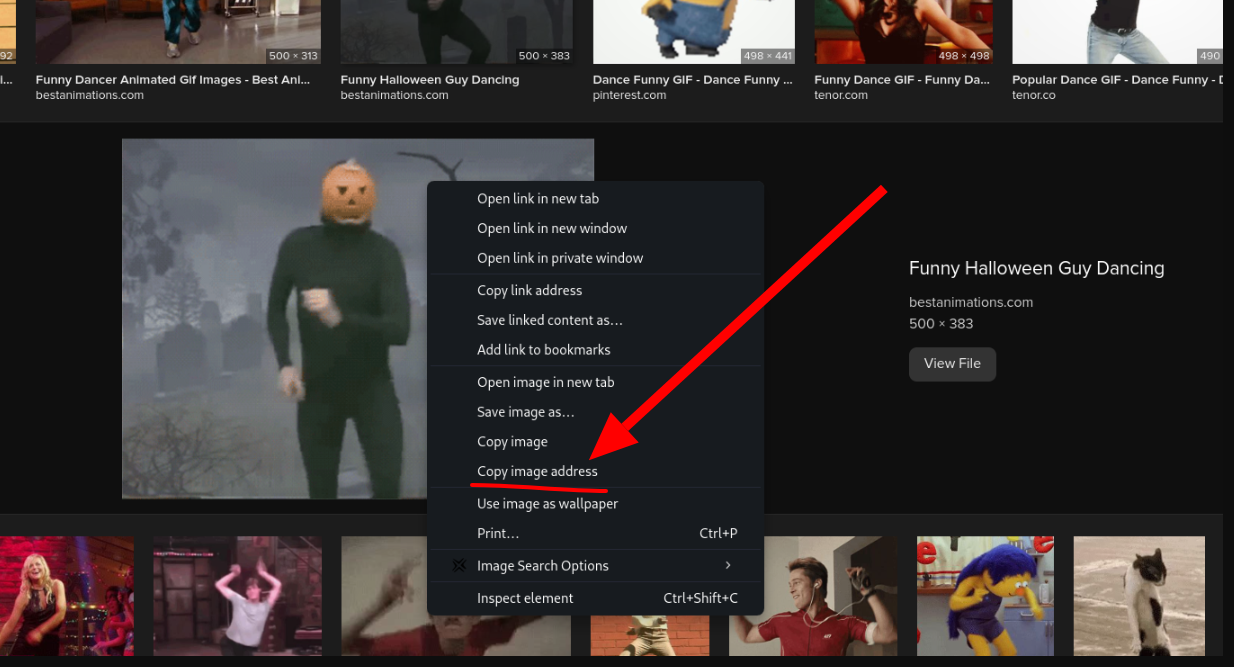Click Save image as menu entry

pos(525,412)
